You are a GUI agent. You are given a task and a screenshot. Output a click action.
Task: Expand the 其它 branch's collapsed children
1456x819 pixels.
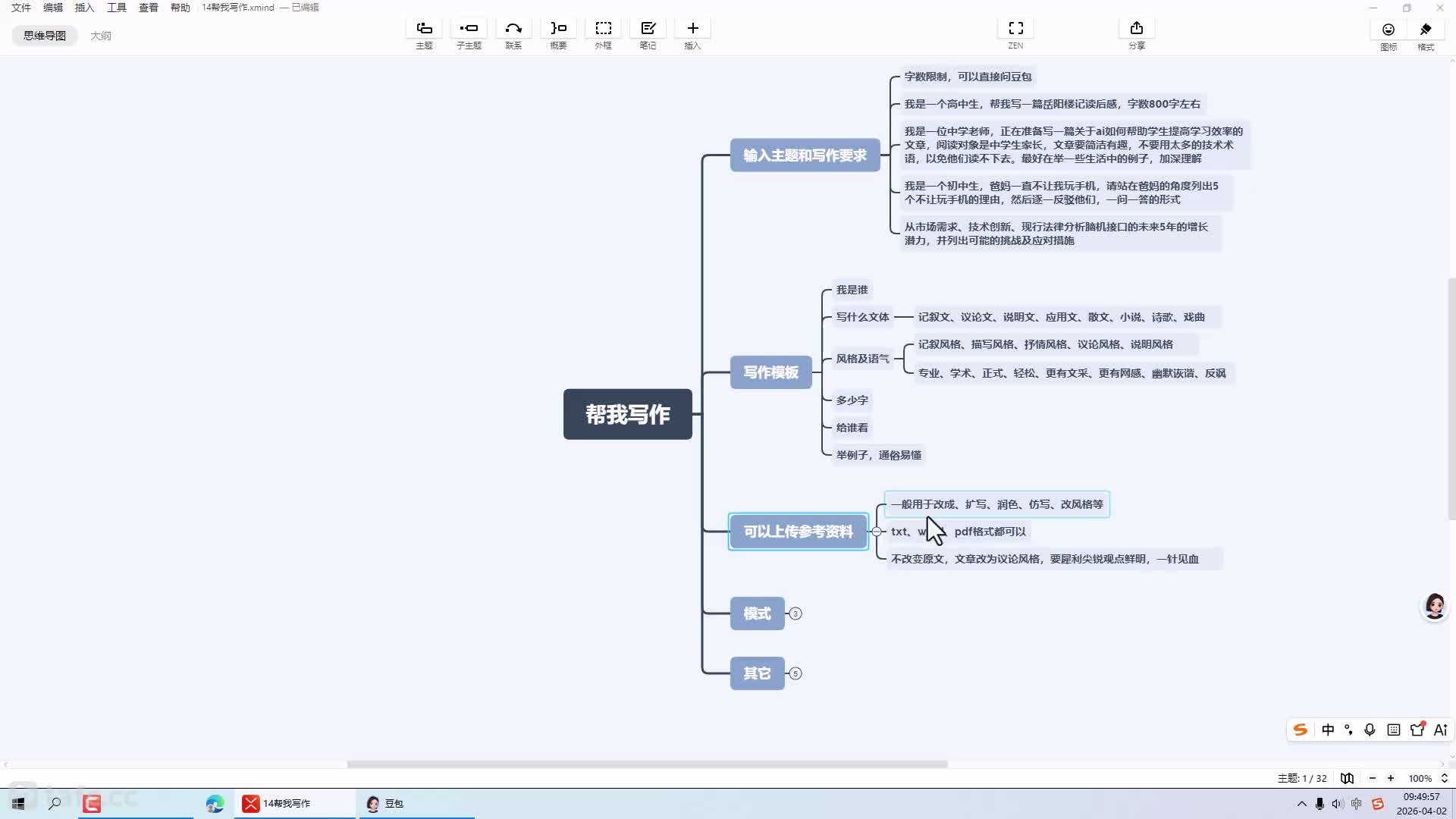click(795, 673)
